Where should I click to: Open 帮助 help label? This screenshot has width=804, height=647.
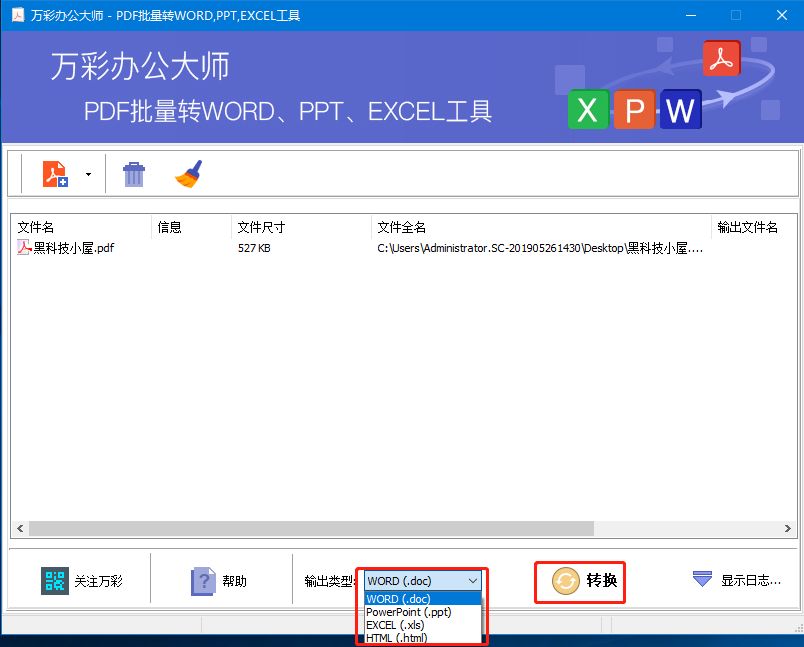point(234,581)
